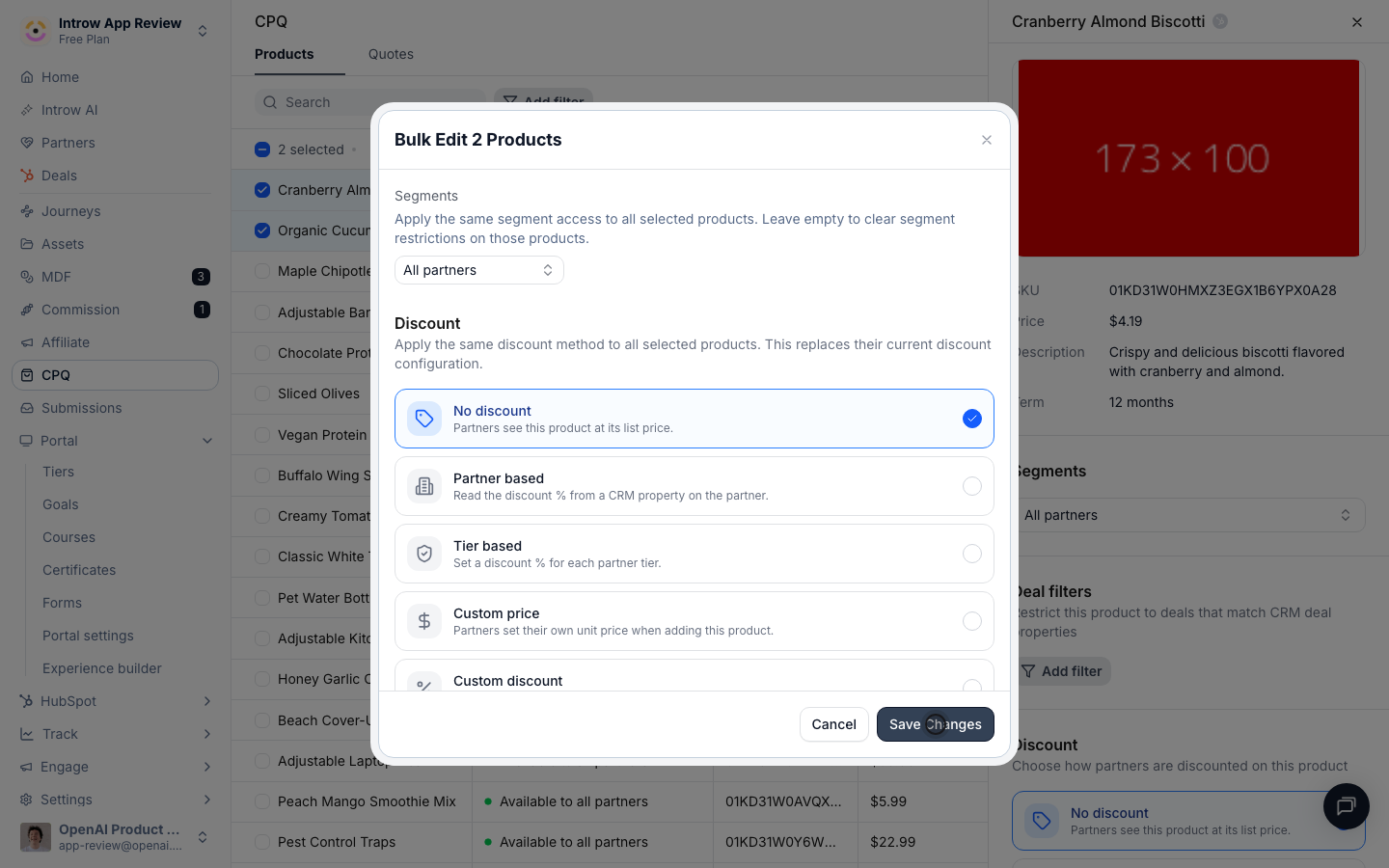Click the search magnifier icon
The image size is (1389, 868).
[x=269, y=102]
